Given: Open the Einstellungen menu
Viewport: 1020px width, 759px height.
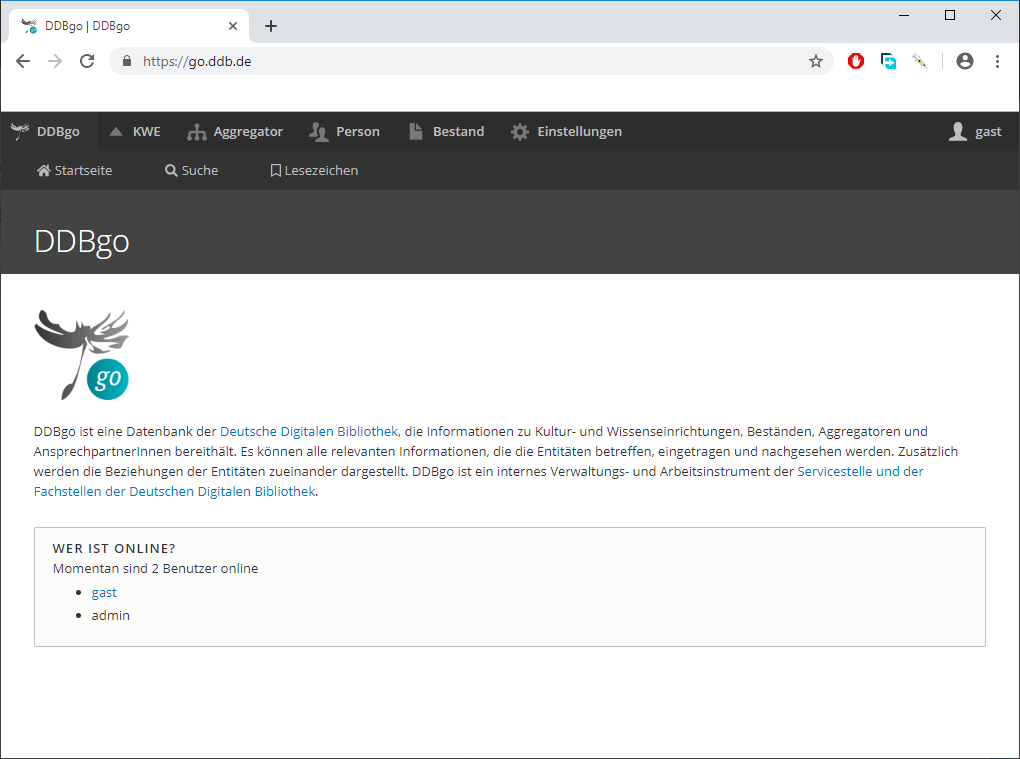Looking at the screenshot, I should tap(566, 131).
